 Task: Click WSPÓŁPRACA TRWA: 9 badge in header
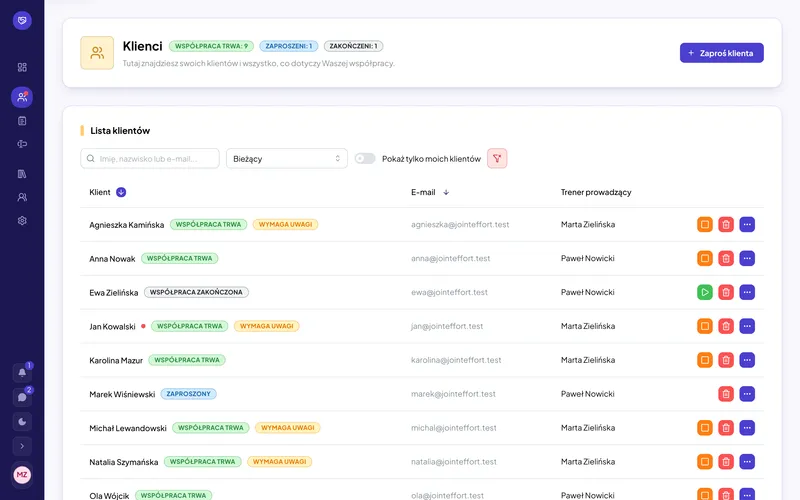[x=211, y=46]
